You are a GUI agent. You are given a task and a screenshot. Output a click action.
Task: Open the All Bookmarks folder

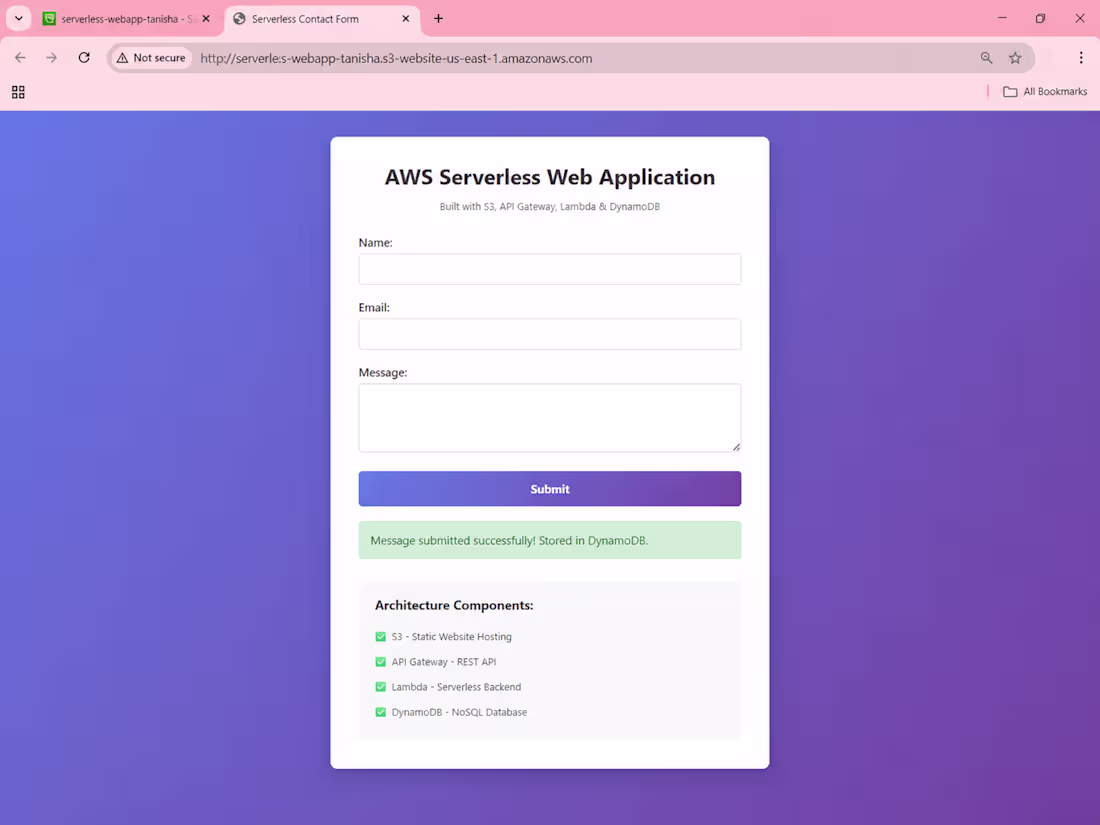(x=1045, y=92)
